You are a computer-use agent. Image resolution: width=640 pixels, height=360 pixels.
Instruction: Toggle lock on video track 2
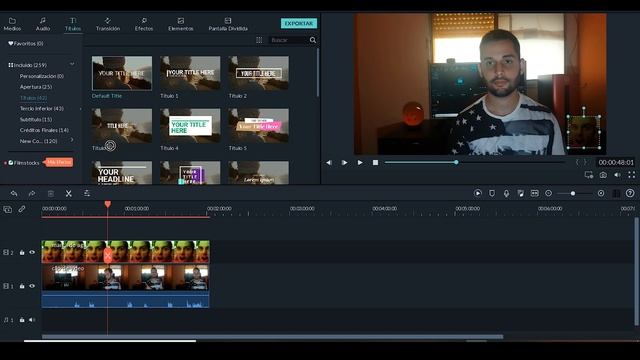[x=22, y=253]
